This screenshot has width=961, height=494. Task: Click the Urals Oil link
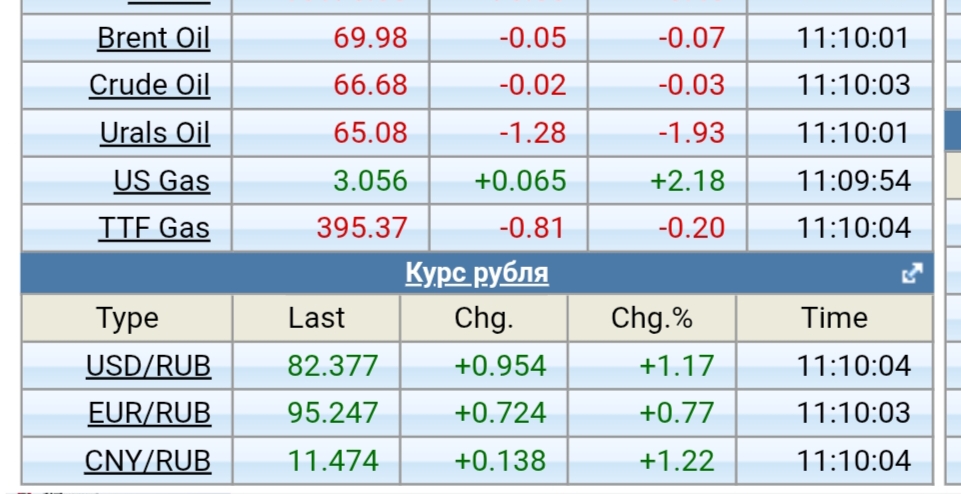[155, 133]
